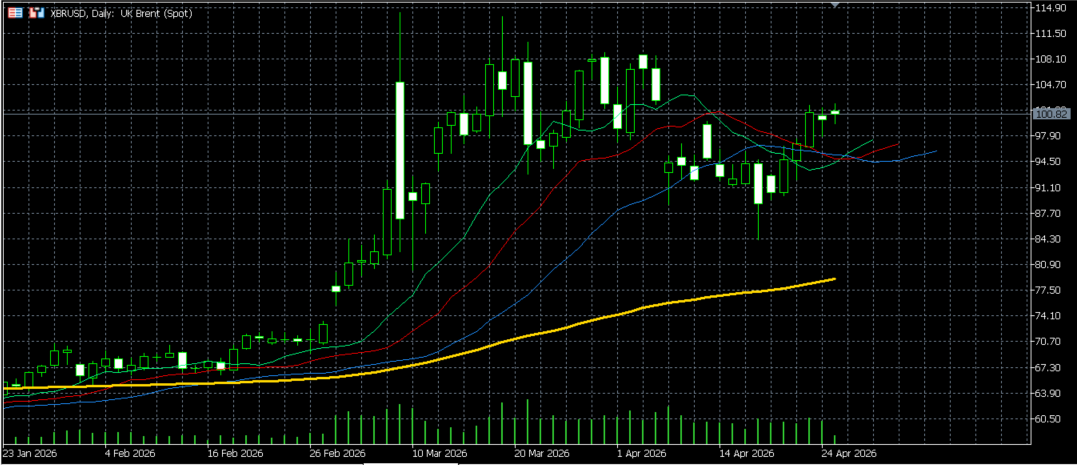The image size is (1077, 465).
Task: Click the 1 Apr 2026 date label
Action: coord(642,453)
